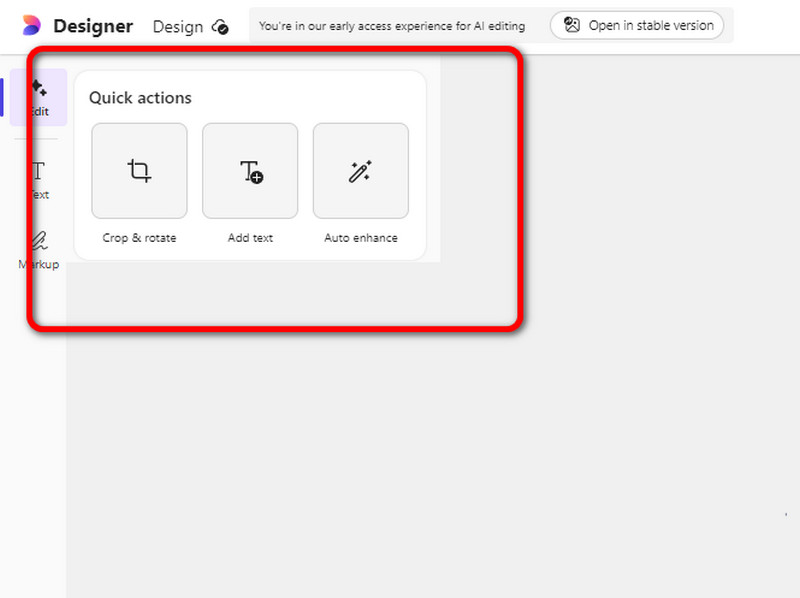800x598 pixels.
Task: Click the Designer logo icon
Action: [31, 26]
